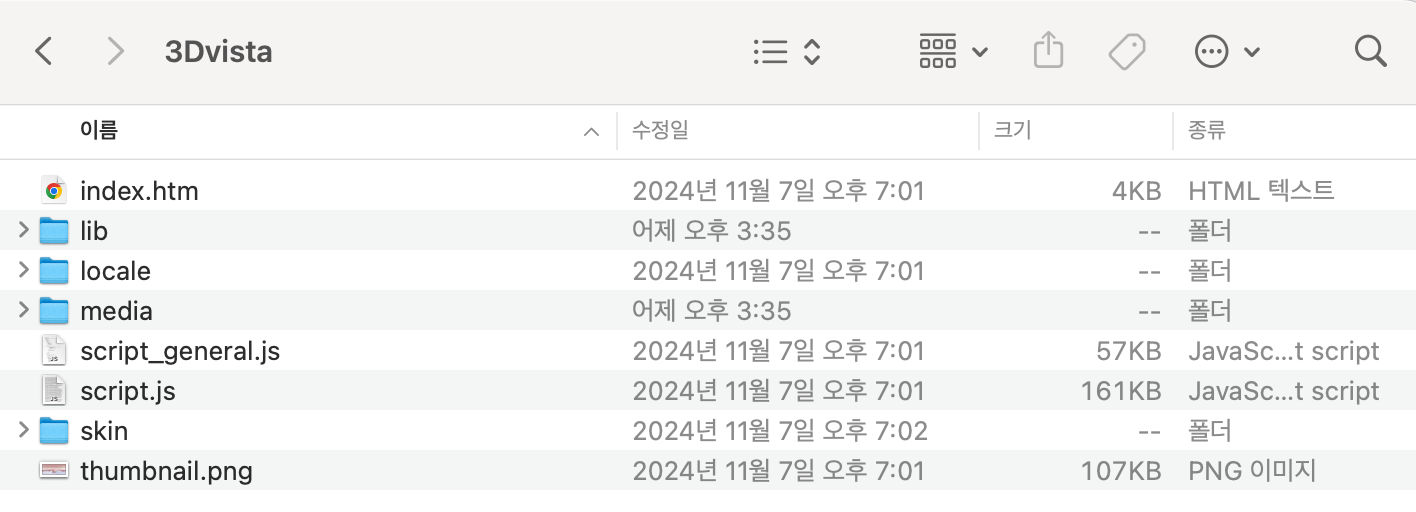Sort by the 이름 column header
This screenshot has height=512, width=1416.
99,130
